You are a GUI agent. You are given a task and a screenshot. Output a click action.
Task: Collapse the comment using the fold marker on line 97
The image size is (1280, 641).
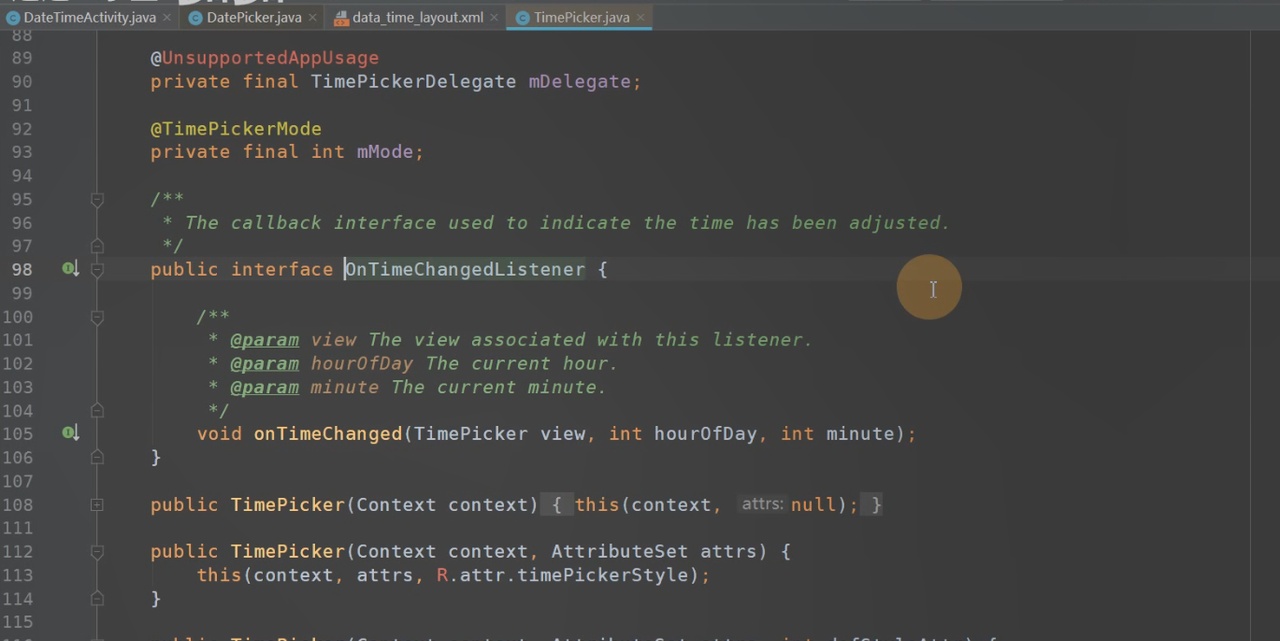click(x=97, y=246)
